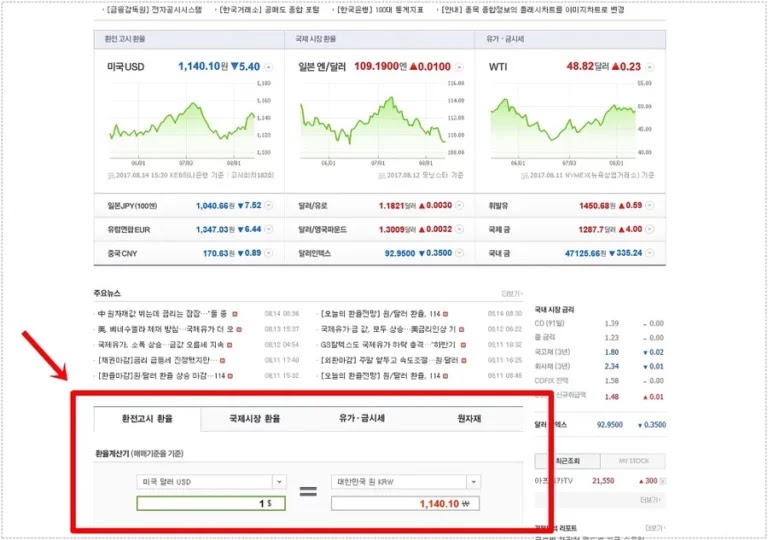Viewport: 768px width, 540px height.
Task: Click 유럽연합EUR currency label
Action: (129, 229)
